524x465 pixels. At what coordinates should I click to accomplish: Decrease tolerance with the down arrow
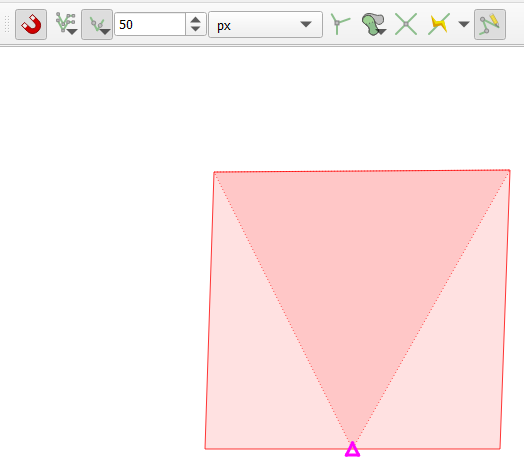pos(195,29)
